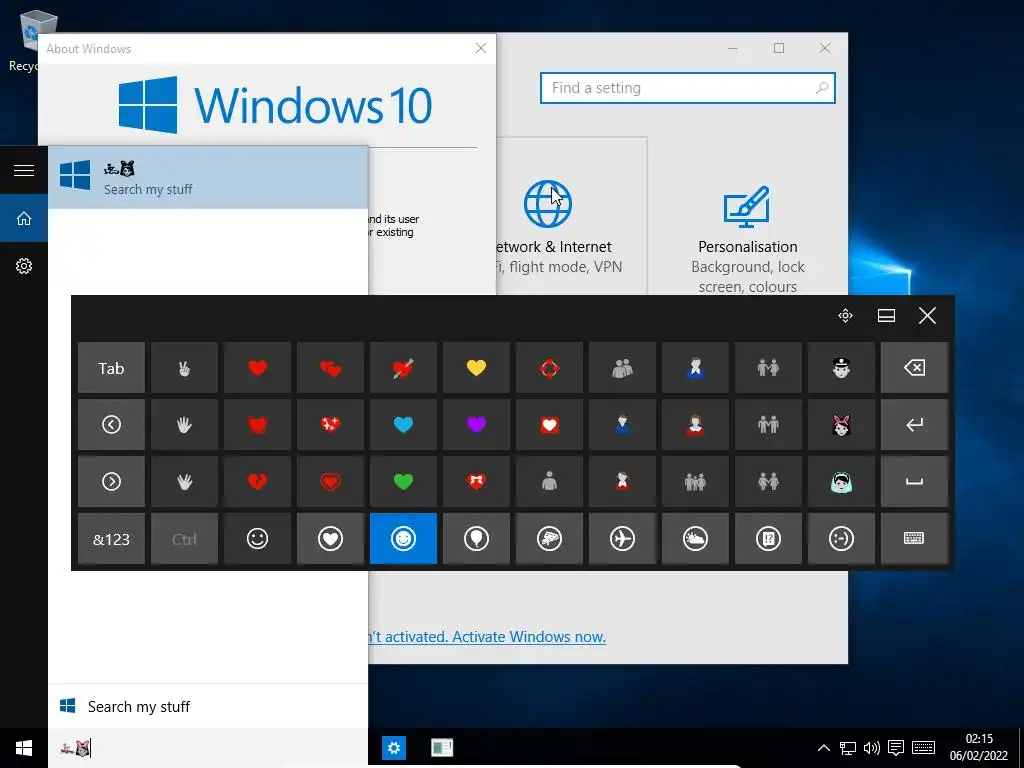
Task: Toggle the emoji key next to Ctrl
Action: (257, 539)
